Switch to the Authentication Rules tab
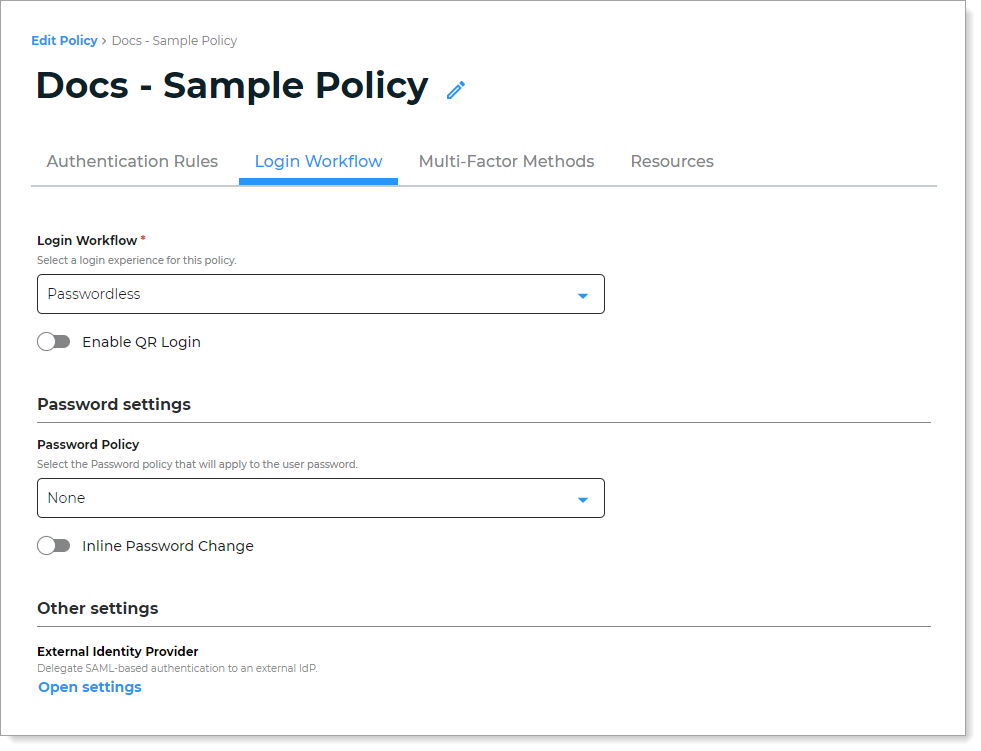Image resolution: width=981 pixels, height=751 pixels. coord(132,162)
